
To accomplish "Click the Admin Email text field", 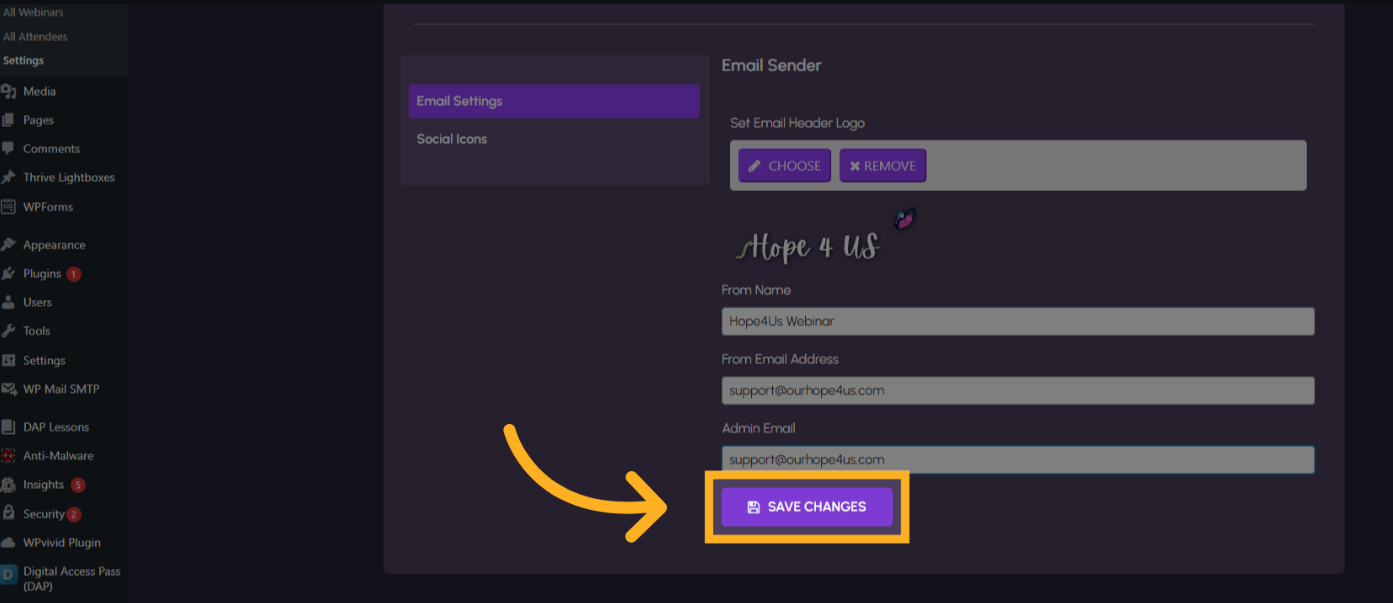I will (x=1017, y=459).
